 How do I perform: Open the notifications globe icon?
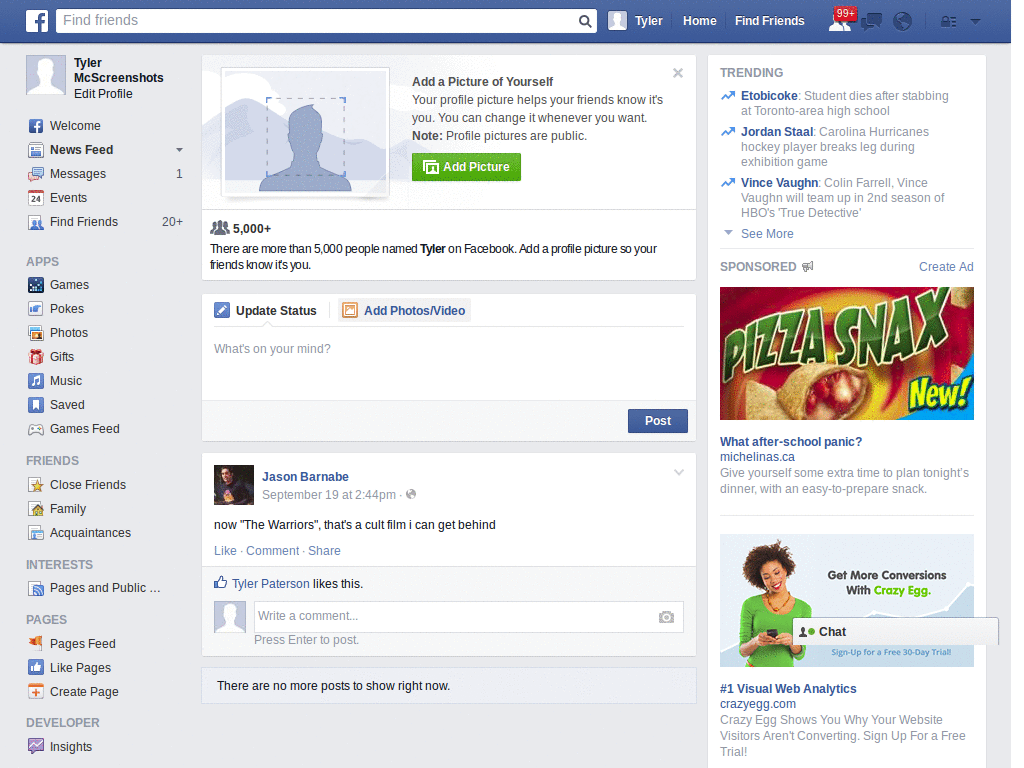(x=903, y=22)
